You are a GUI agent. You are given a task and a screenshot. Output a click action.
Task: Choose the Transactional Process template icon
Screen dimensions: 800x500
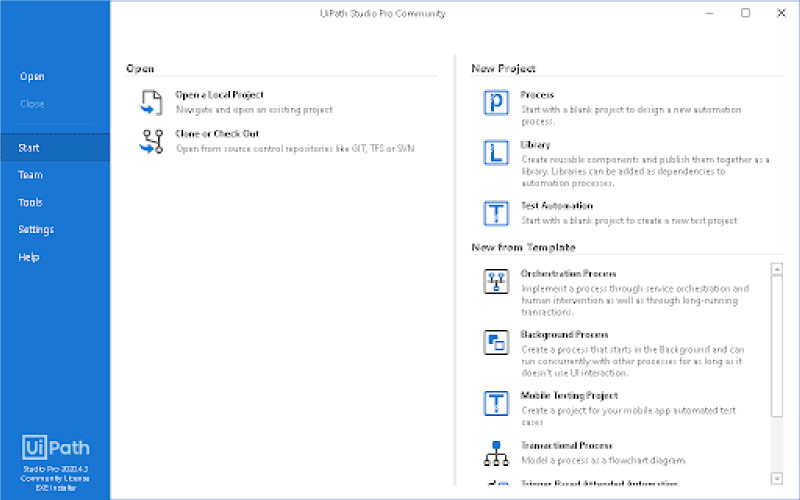(496, 454)
